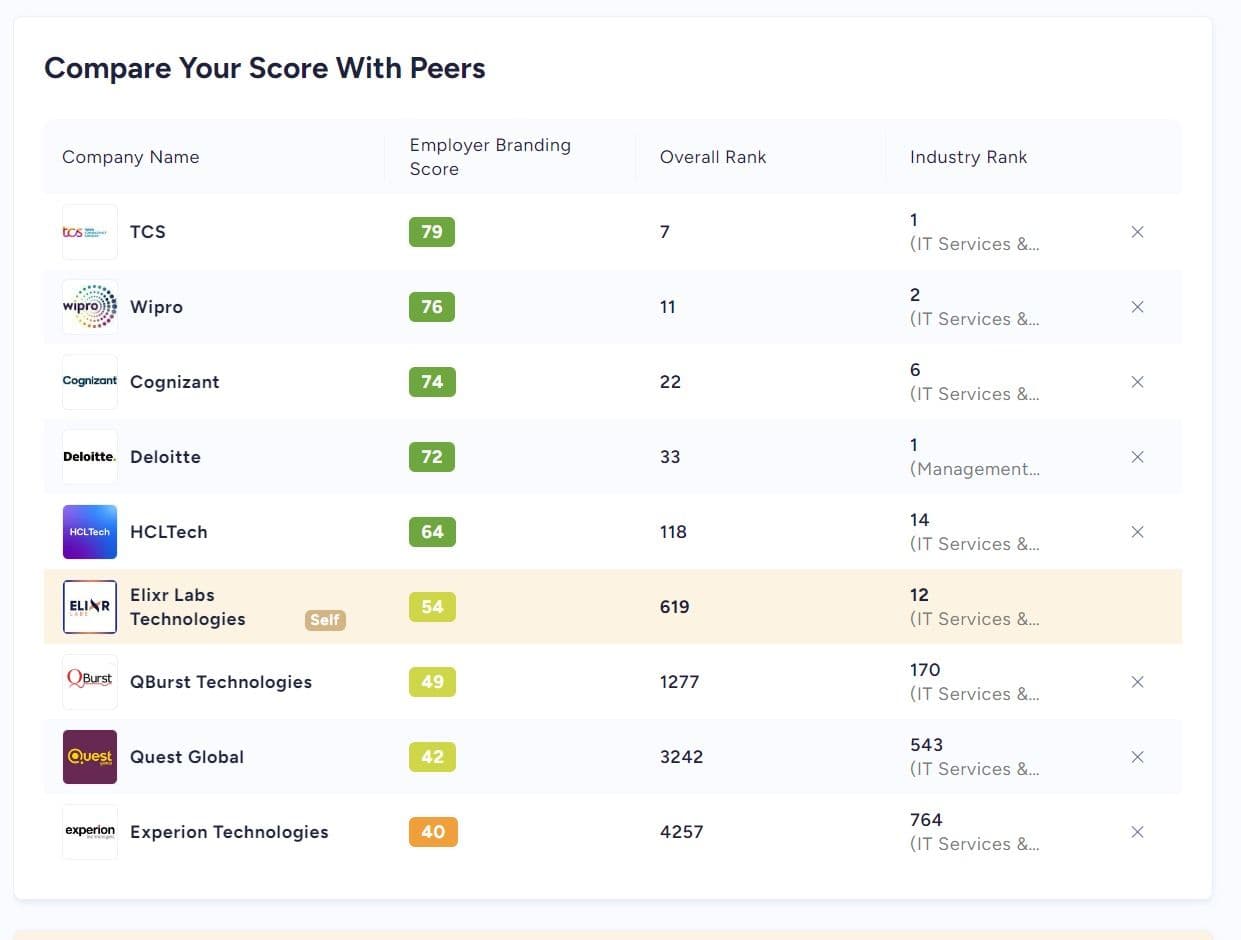Click the Employer Branding Score column header

490,157
